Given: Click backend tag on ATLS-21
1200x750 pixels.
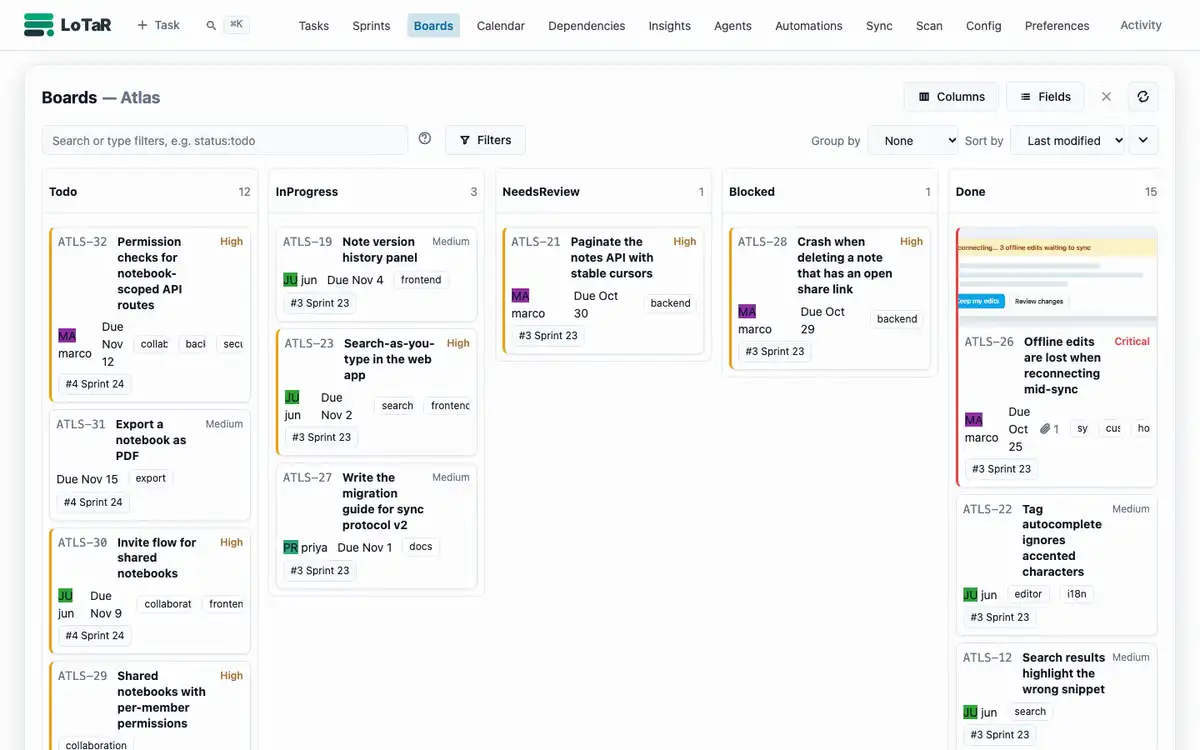Looking at the screenshot, I should tap(670, 303).
